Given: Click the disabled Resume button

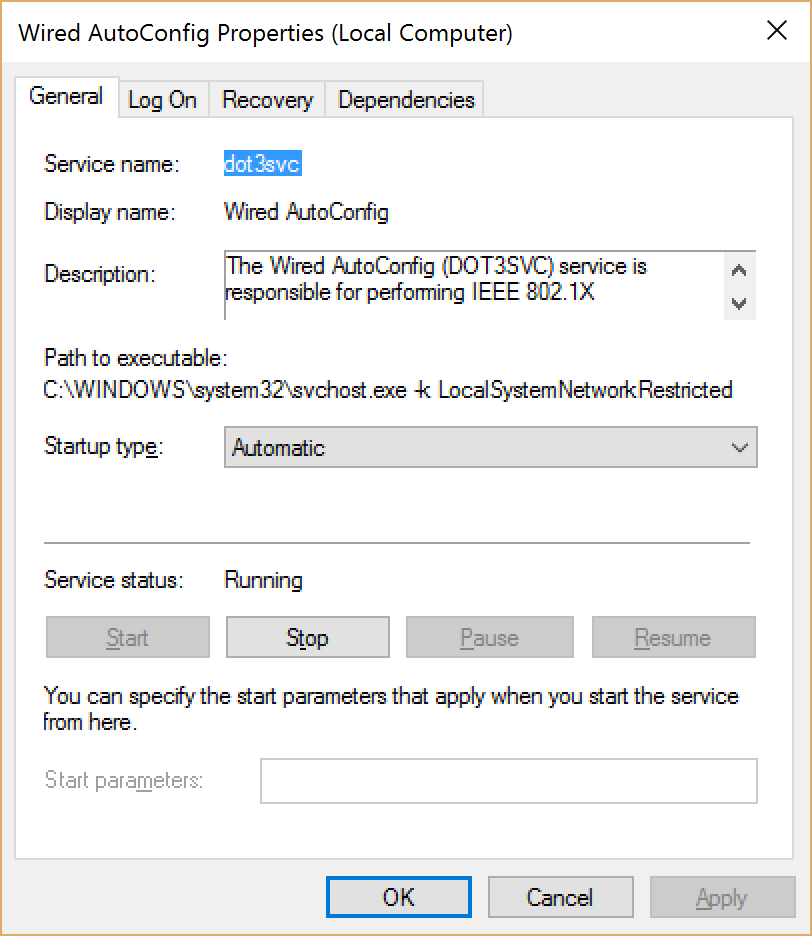Looking at the screenshot, I should 673,637.
